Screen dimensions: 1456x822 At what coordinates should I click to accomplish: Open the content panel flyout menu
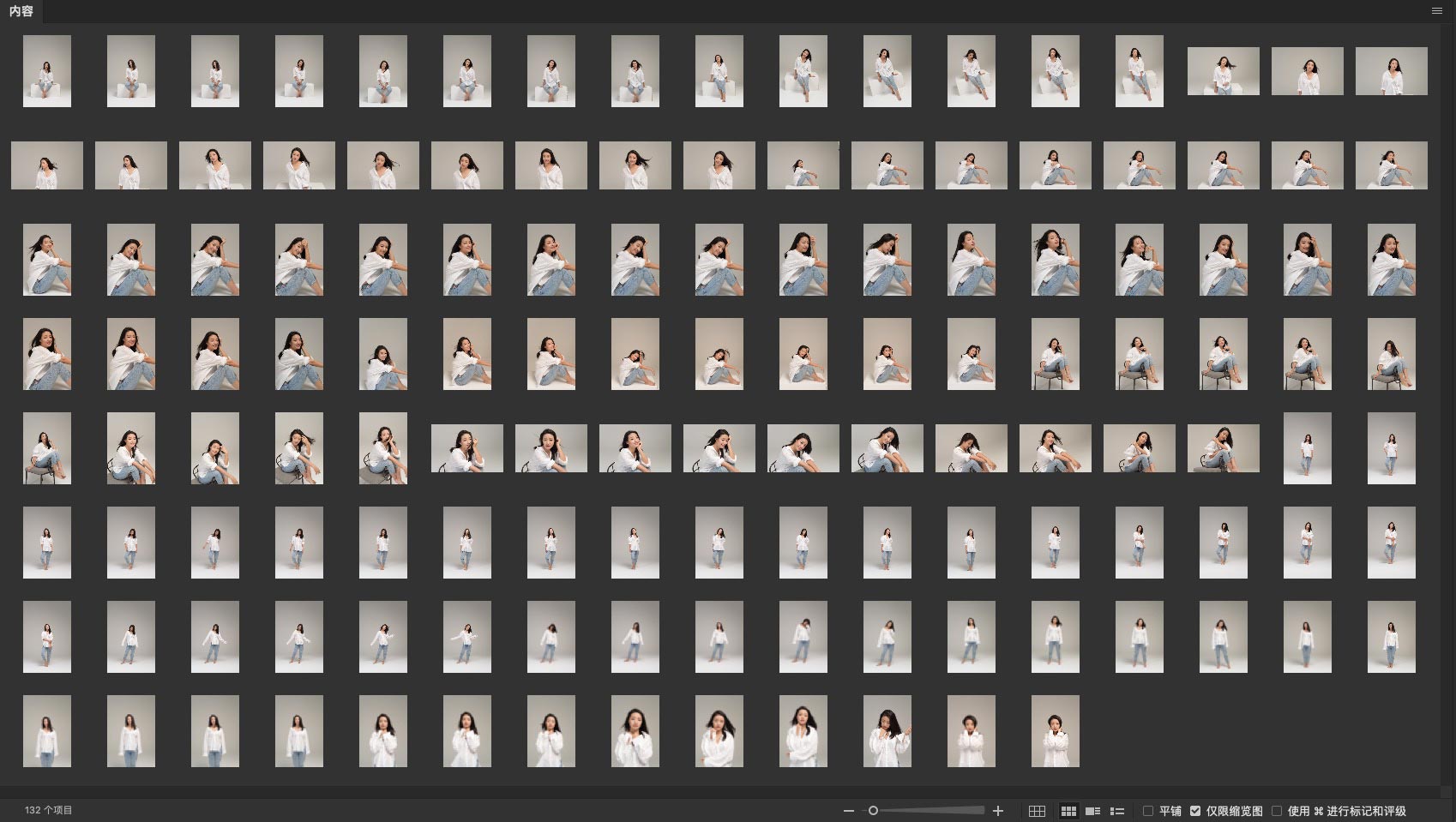click(x=1436, y=11)
